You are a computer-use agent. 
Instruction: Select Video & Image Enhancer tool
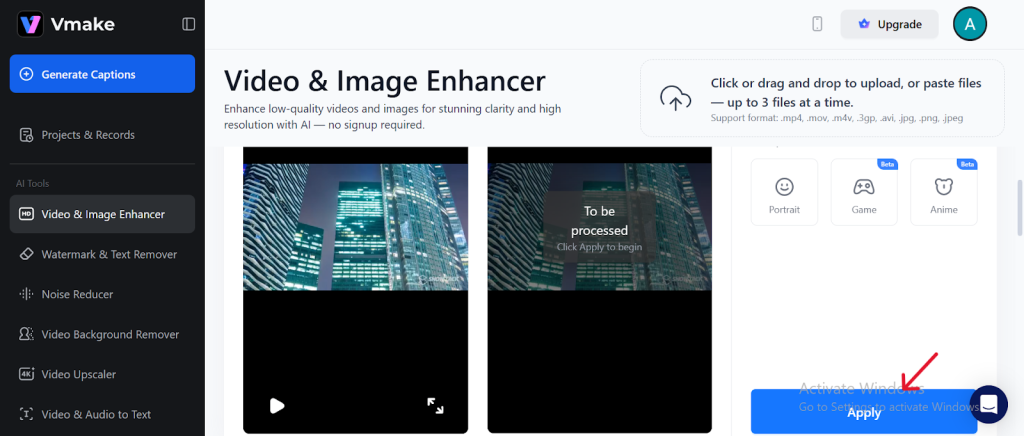[102, 214]
